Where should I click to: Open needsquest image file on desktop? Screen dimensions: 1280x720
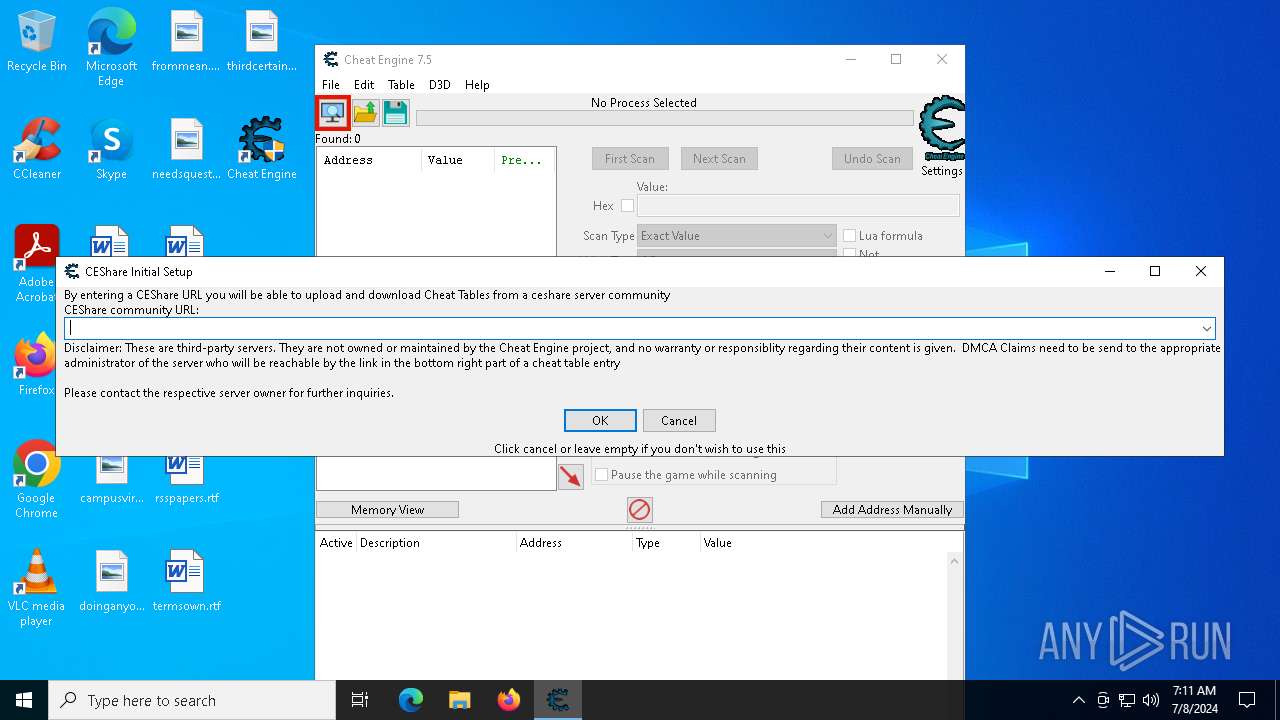[x=186, y=150]
